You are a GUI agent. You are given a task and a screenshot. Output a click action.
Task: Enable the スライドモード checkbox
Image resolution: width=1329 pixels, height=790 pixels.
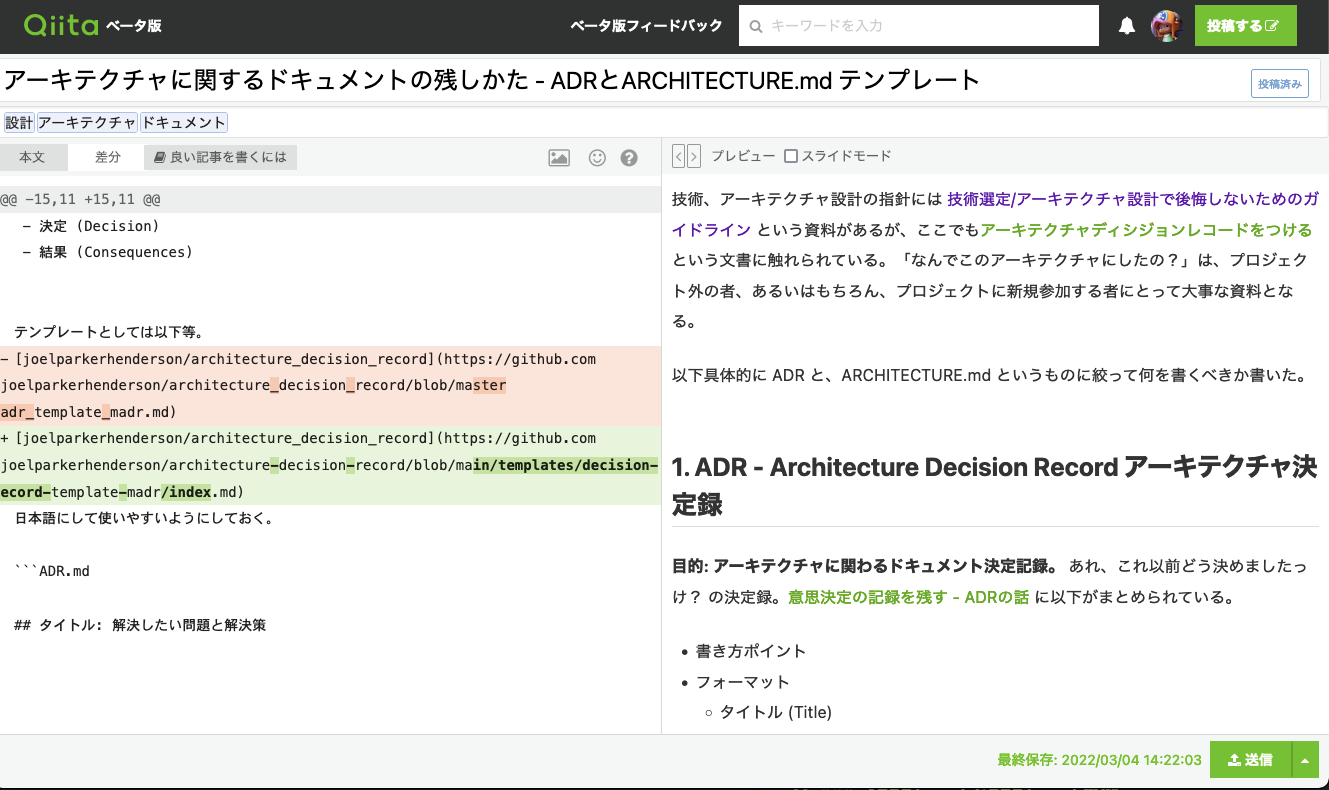[x=791, y=156]
